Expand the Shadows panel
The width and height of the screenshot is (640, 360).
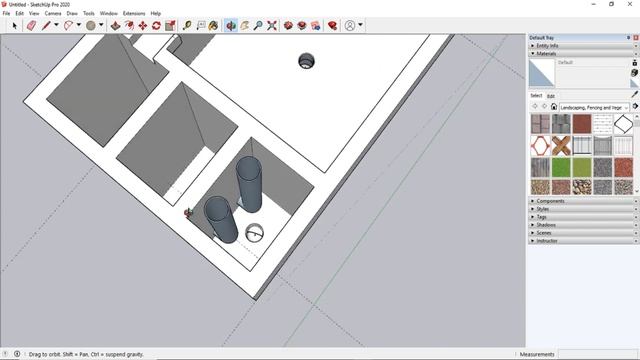[x=583, y=225]
